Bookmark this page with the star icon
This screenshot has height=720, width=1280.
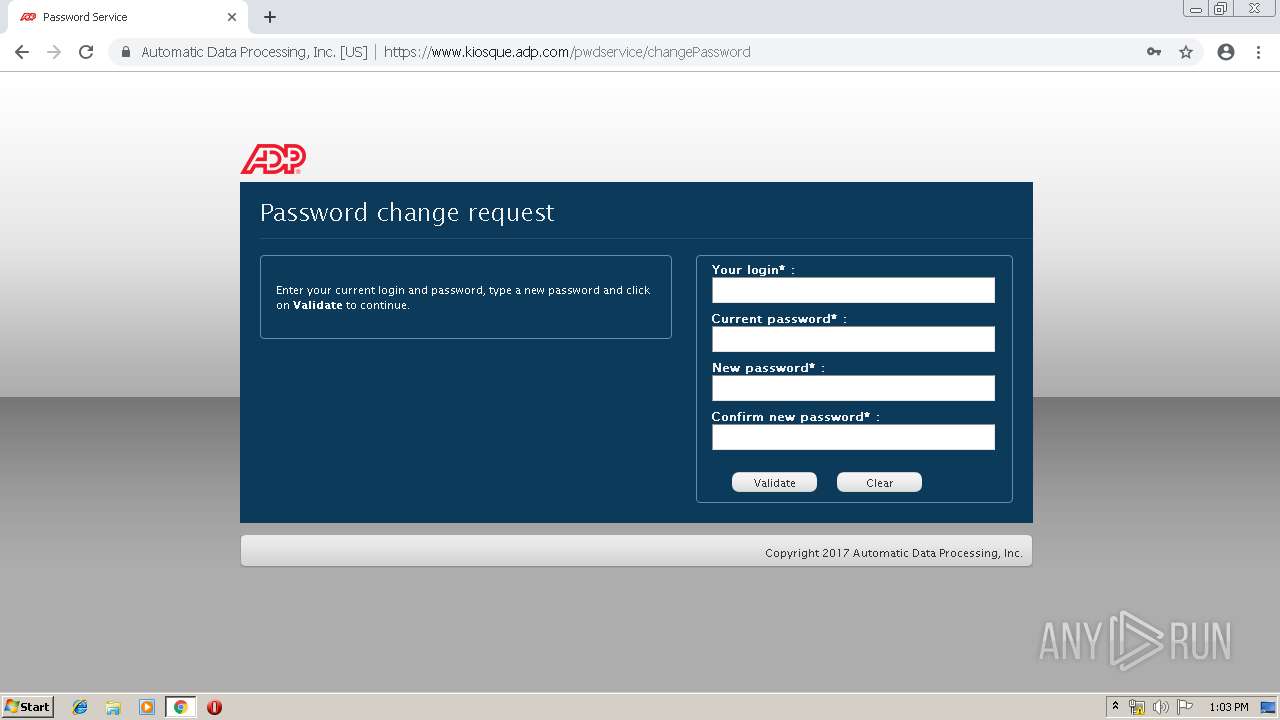click(1186, 52)
